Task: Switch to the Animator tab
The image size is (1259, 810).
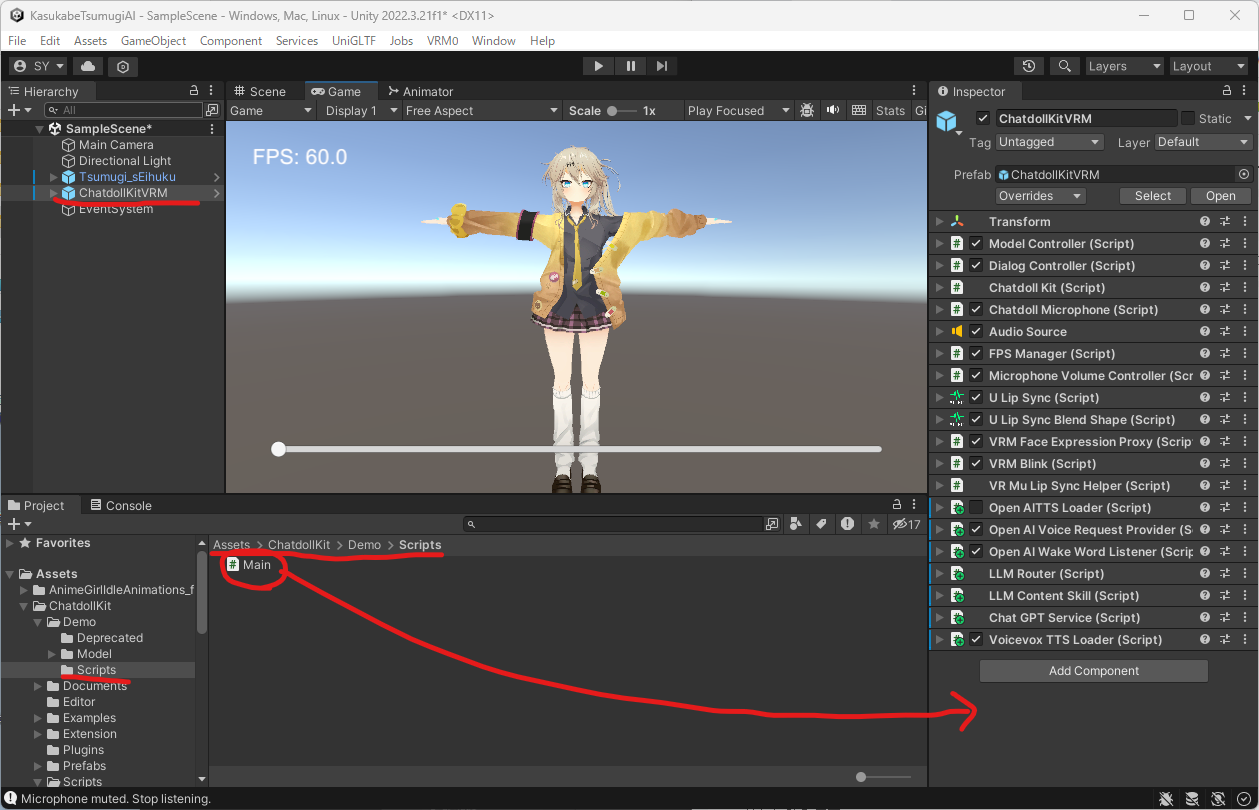Action: 421,91
